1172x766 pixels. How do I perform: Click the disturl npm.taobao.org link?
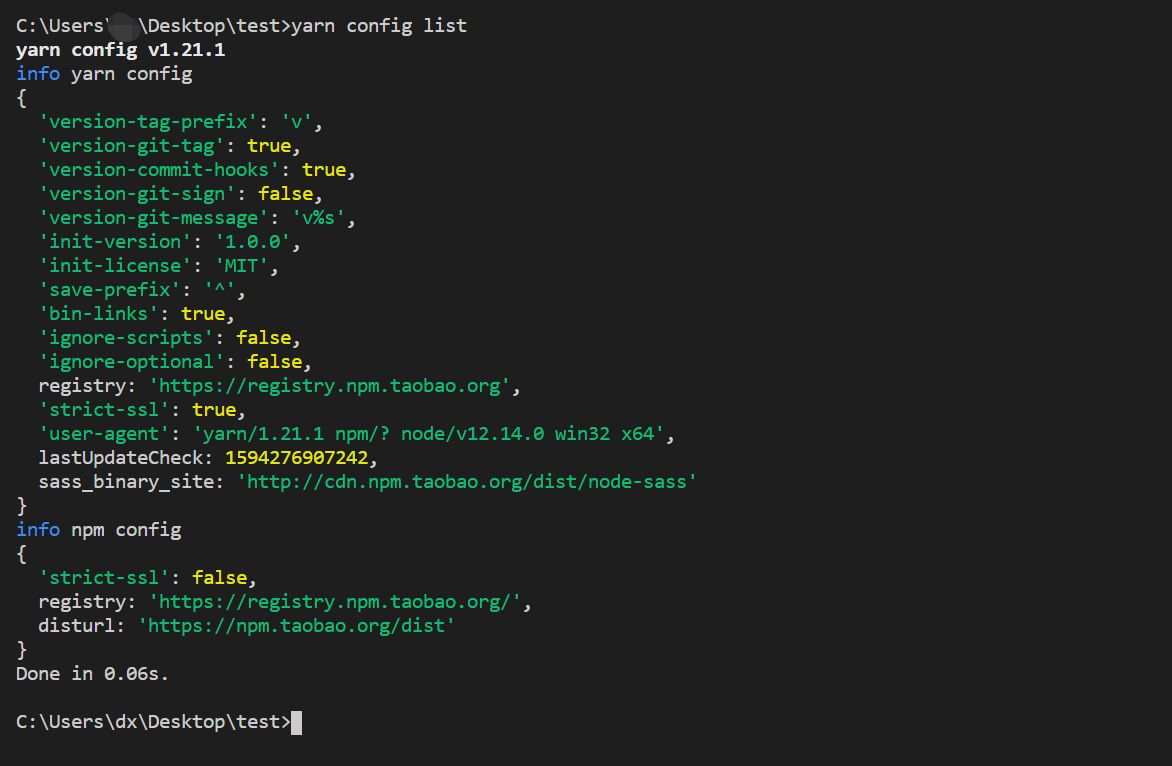click(x=297, y=626)
